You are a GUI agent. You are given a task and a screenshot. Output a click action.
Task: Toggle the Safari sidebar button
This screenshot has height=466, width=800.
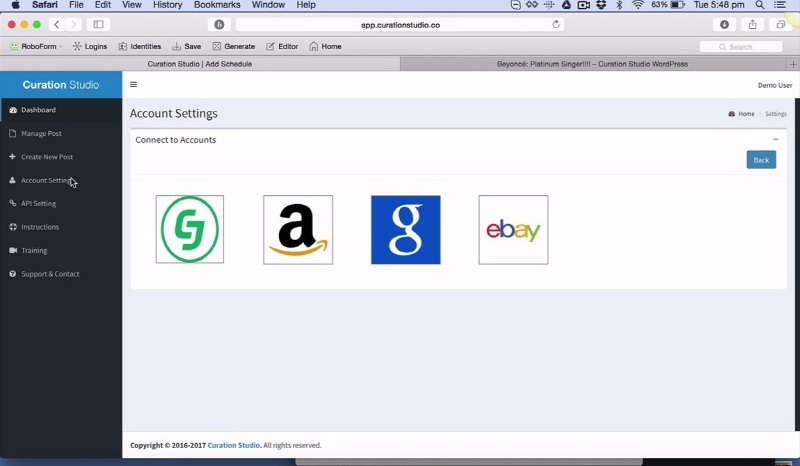[98, 24]
